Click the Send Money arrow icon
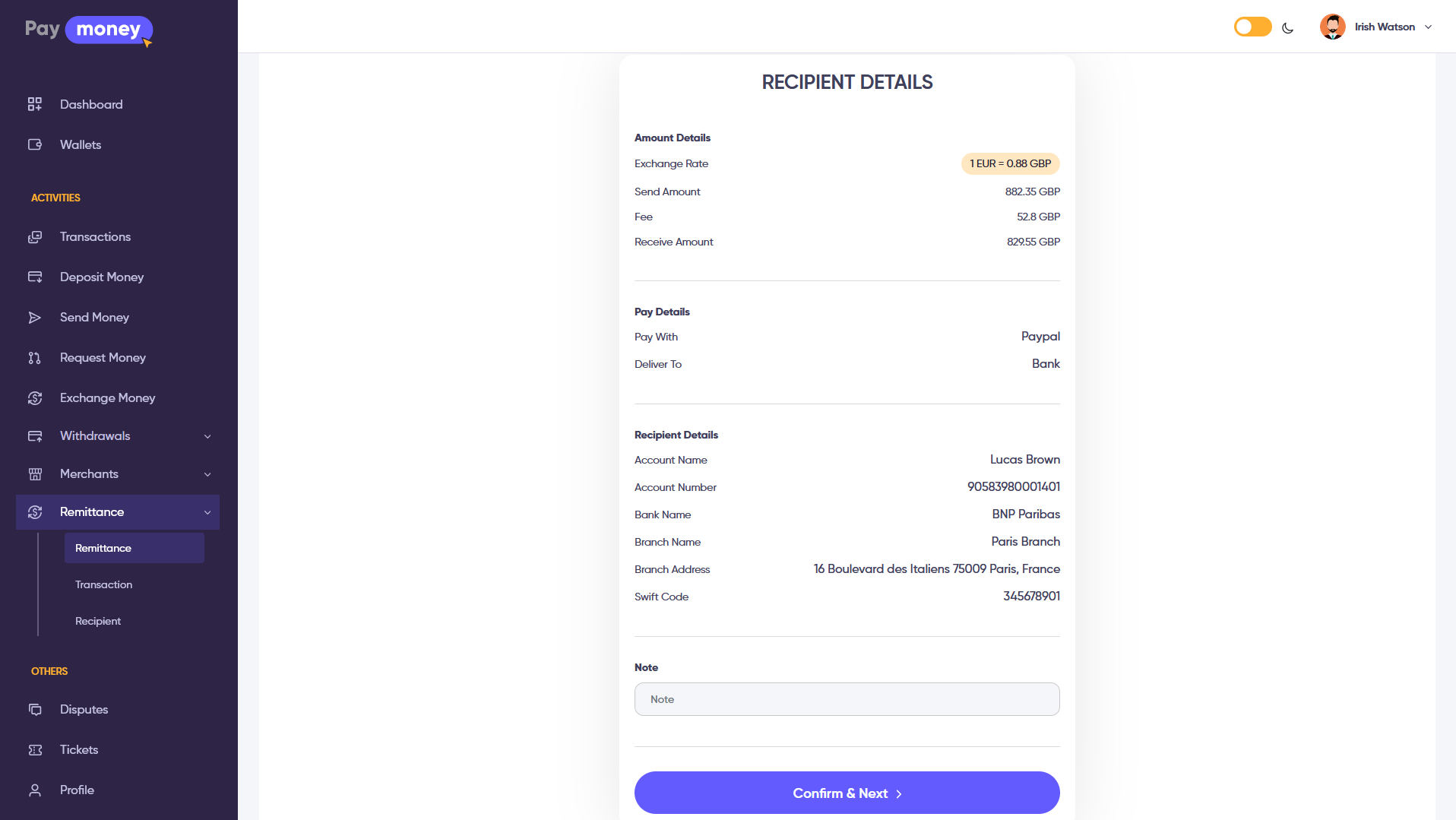The width and height of the screenshot is (1456, 820). coord(35,318)
